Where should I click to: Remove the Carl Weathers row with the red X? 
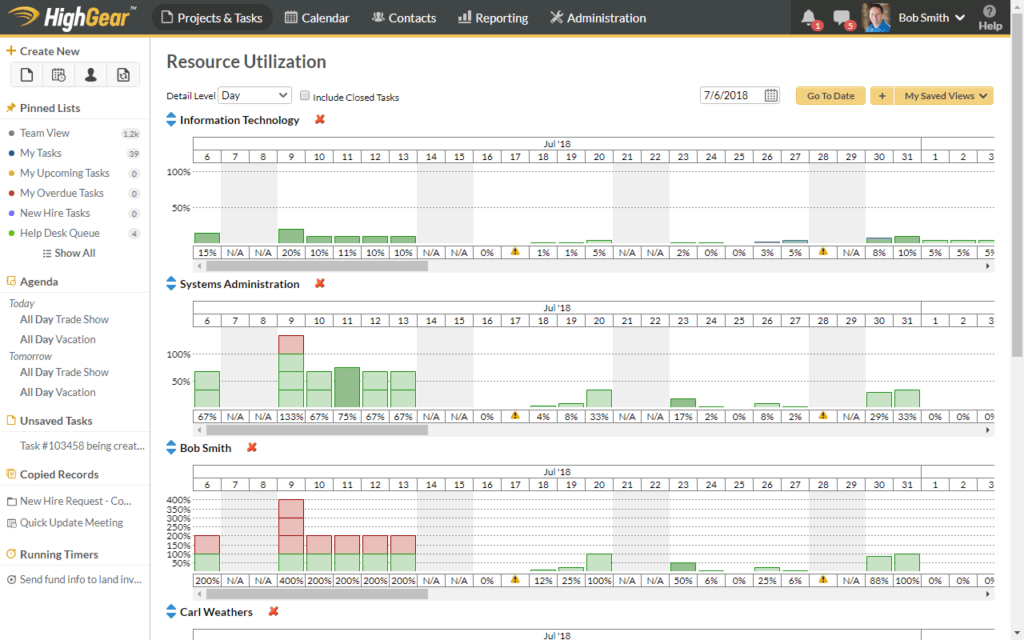[x=272, y=612]
